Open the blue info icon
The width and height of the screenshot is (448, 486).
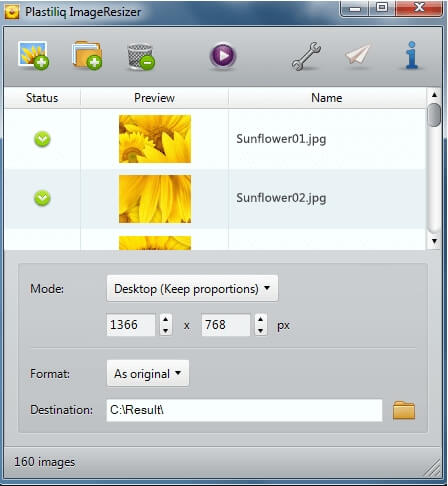click(412, 55)
